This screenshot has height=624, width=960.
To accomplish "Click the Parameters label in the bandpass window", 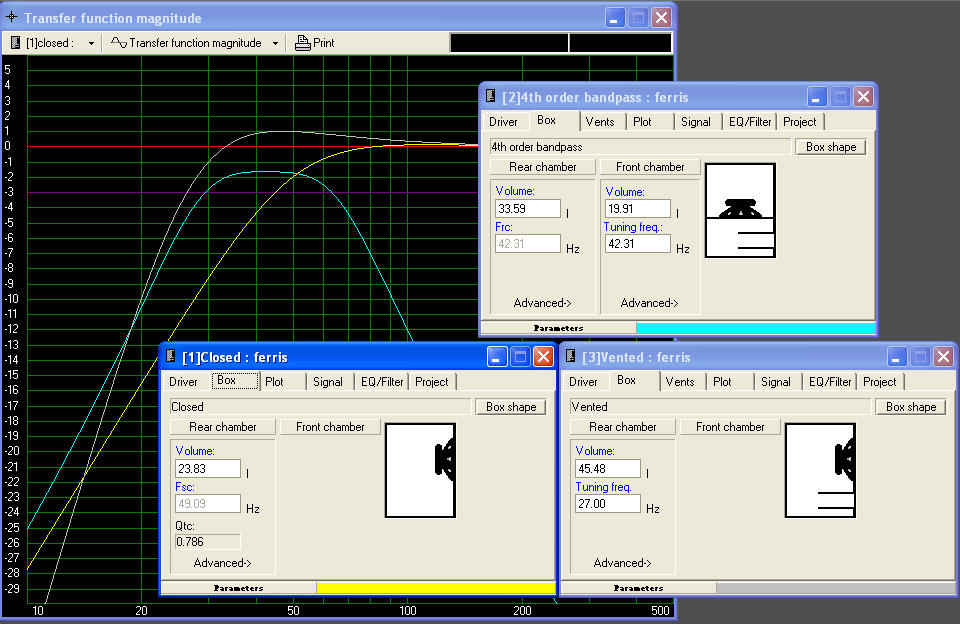I will pos(558,328).
